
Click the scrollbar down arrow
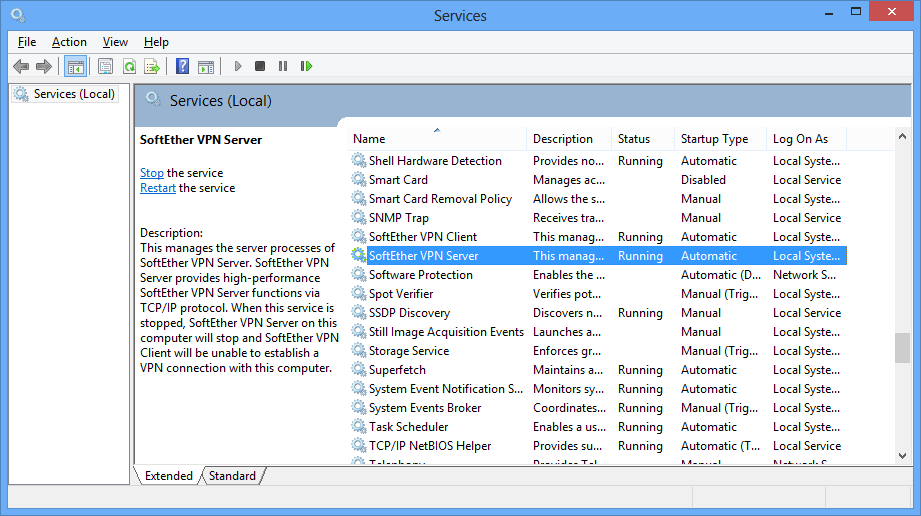tap(903, 456)
